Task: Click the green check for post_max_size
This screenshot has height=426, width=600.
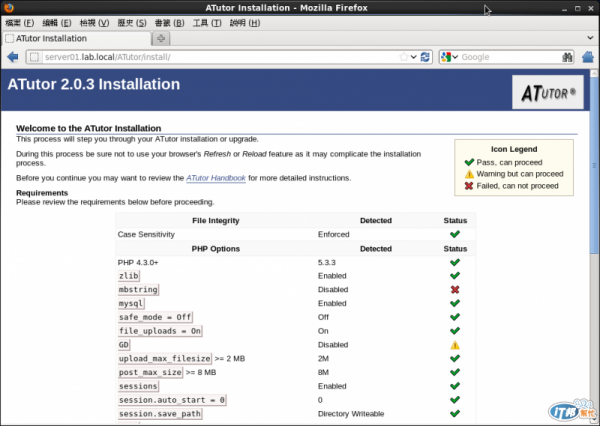Action: (x=455, y=372)
